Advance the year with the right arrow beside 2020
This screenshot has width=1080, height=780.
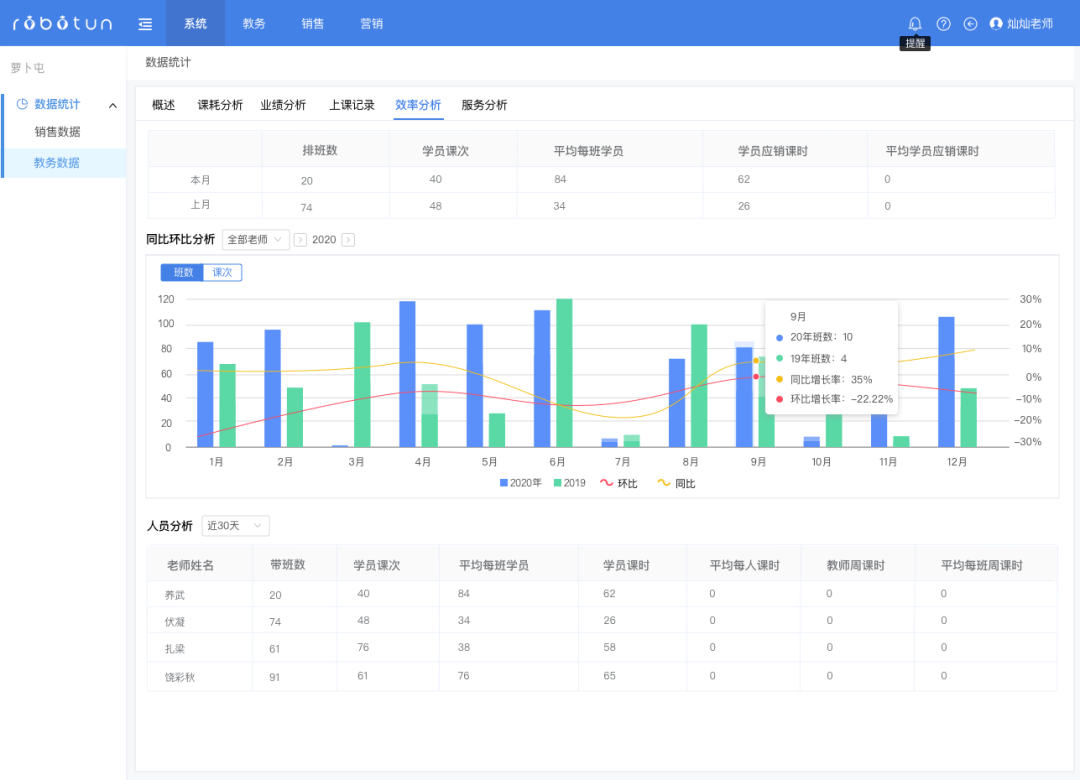(x=346, y=239)
